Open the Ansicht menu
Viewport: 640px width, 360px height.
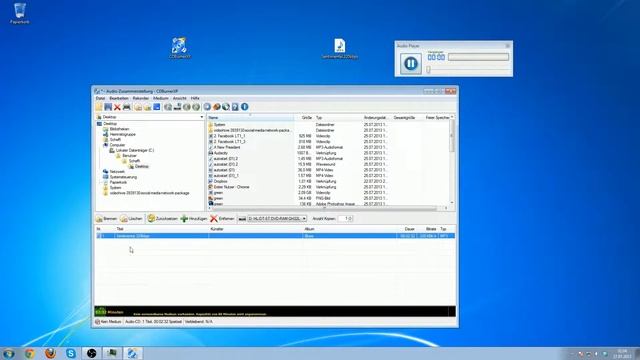pos(180,98)
